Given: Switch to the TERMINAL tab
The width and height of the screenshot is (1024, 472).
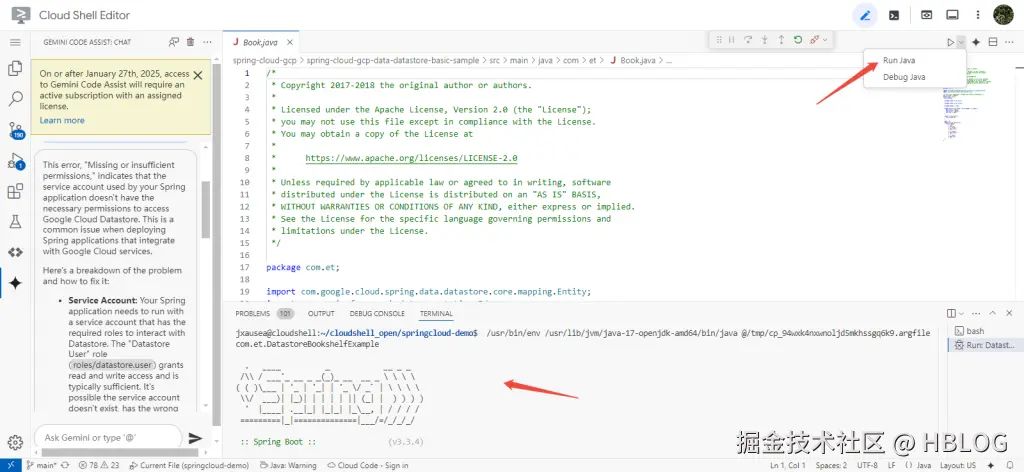Looking at the screenshot, I should [x=436, y=313].
